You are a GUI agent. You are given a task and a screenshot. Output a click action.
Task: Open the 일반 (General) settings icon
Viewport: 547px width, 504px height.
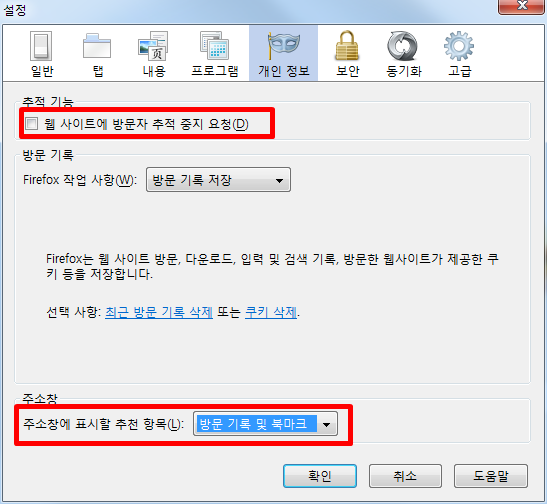41,46
